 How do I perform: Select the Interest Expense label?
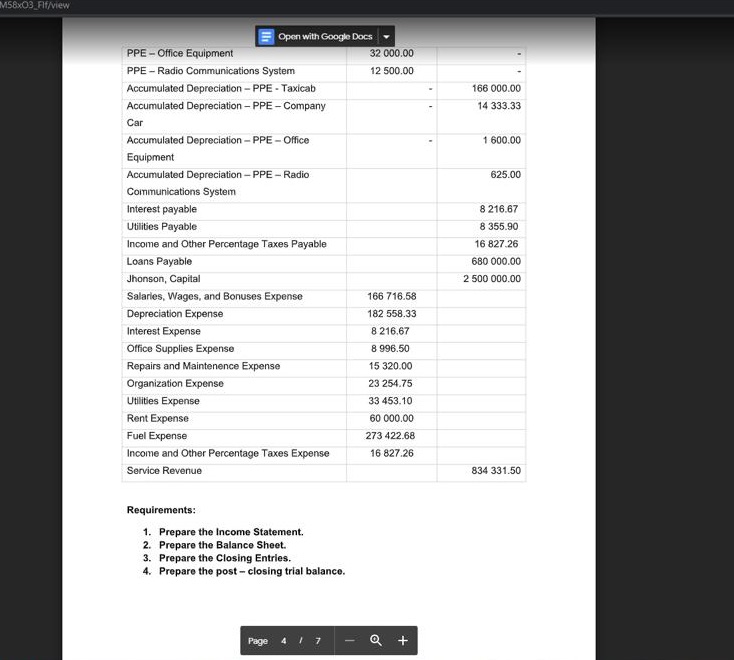tap(163, 331)
